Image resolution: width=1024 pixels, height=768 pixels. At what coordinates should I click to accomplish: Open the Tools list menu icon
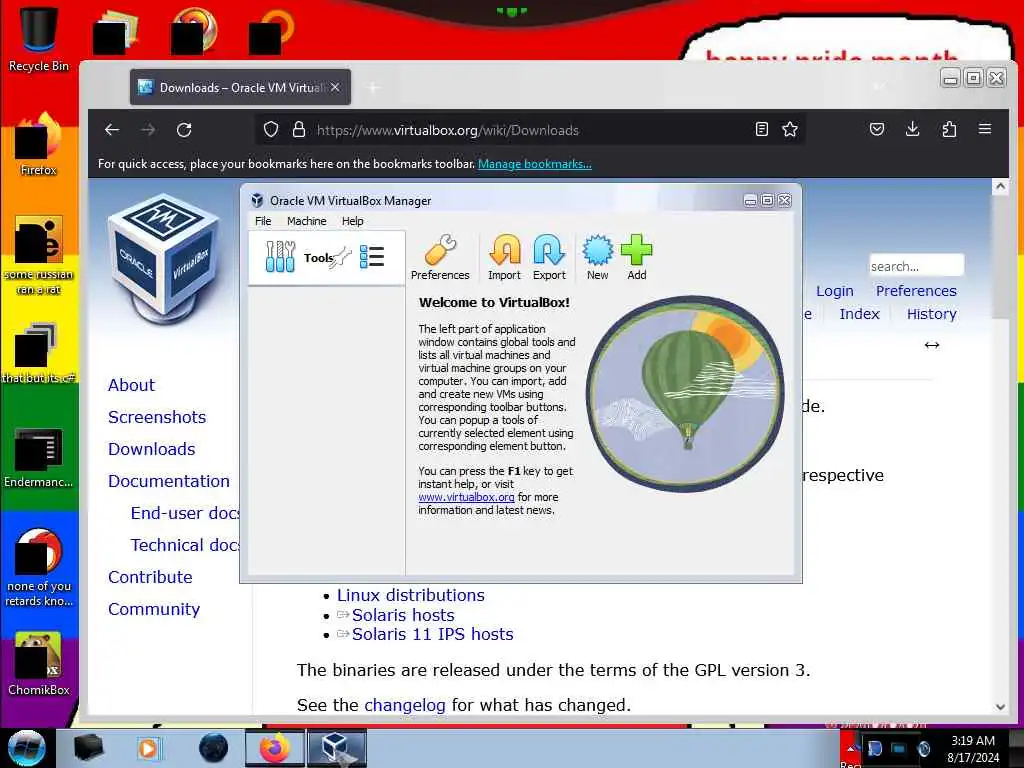(x=372, y=257)
